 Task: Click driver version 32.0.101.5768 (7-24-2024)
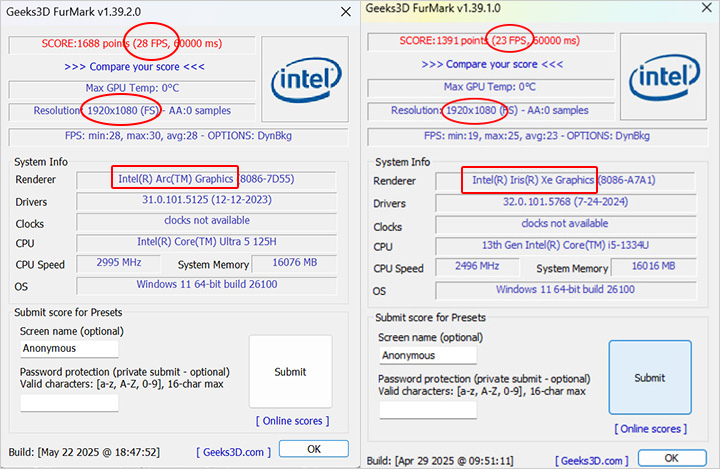[566, 202]
